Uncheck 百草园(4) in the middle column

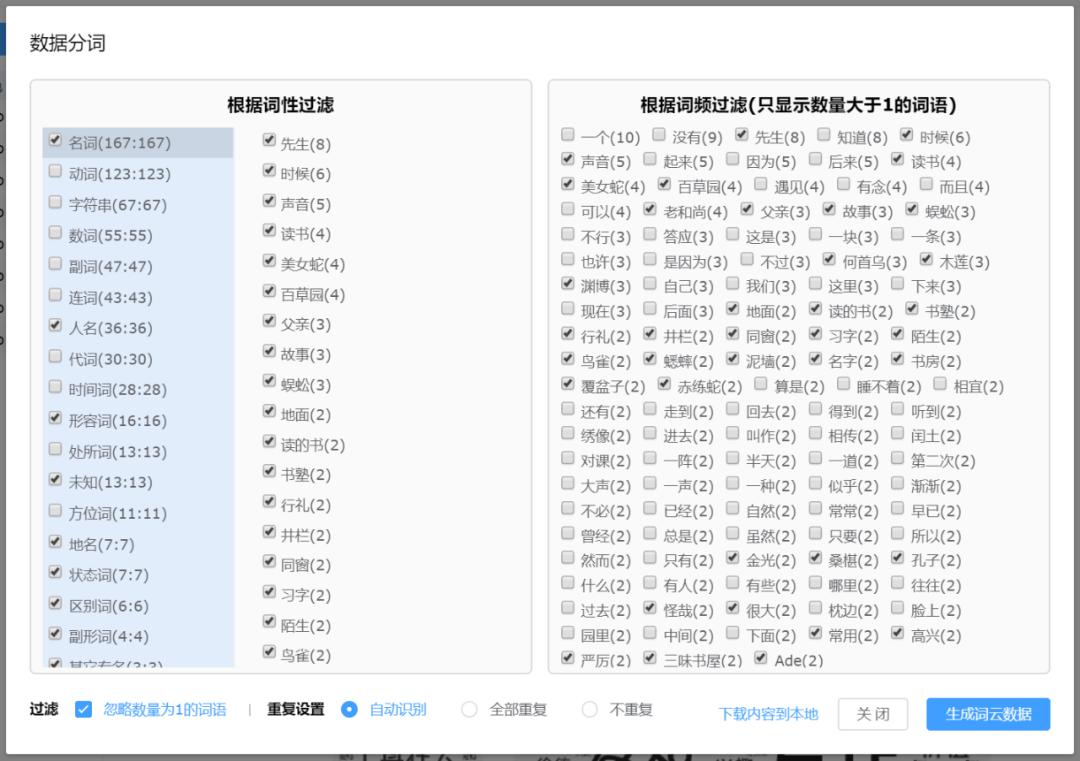tap(268, 293)
